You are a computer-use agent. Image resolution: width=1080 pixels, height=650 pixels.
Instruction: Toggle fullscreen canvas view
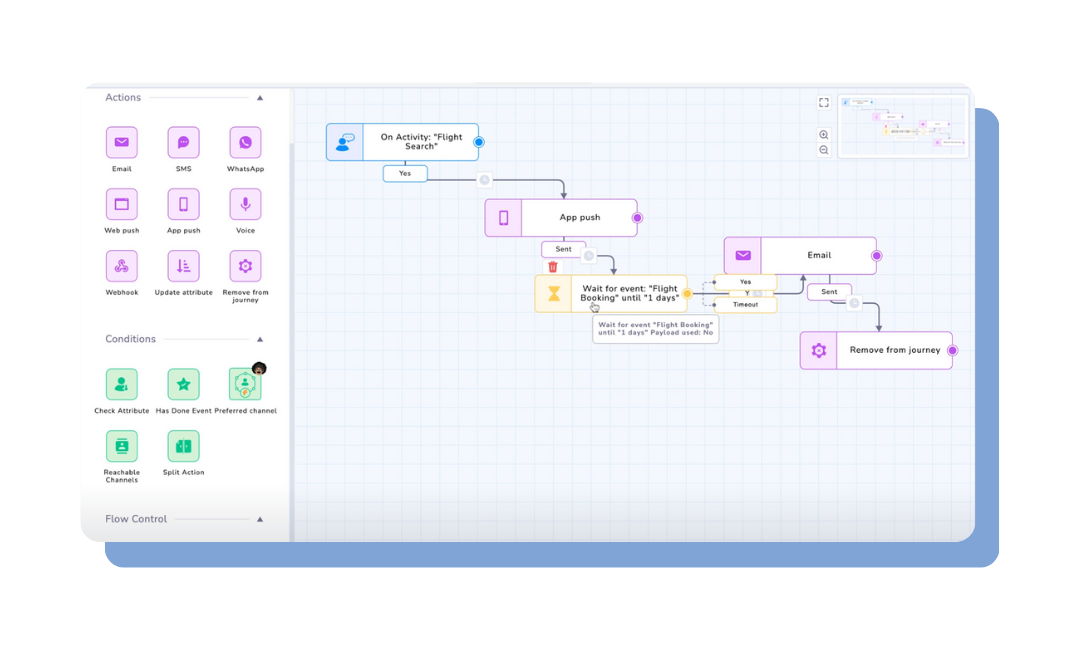coord(824,103)
